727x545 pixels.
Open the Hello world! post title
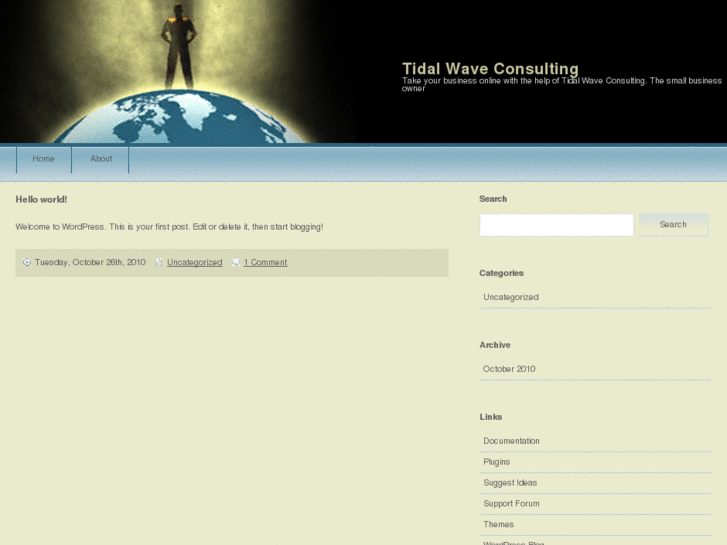(x=41, y=199)
